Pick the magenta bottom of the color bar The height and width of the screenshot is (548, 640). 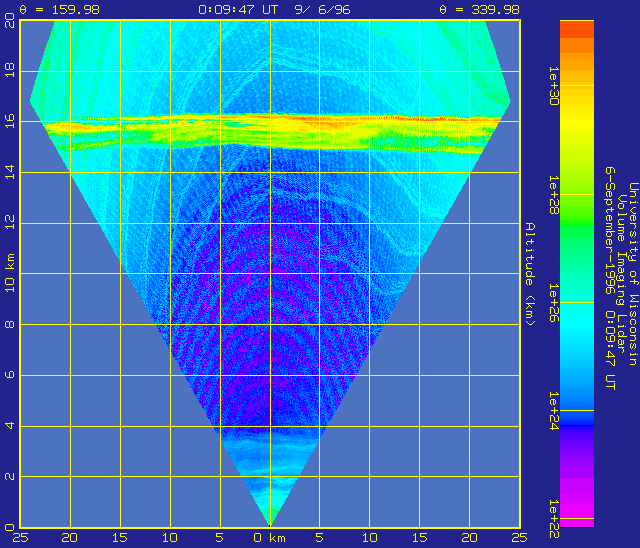pos(577,510)
